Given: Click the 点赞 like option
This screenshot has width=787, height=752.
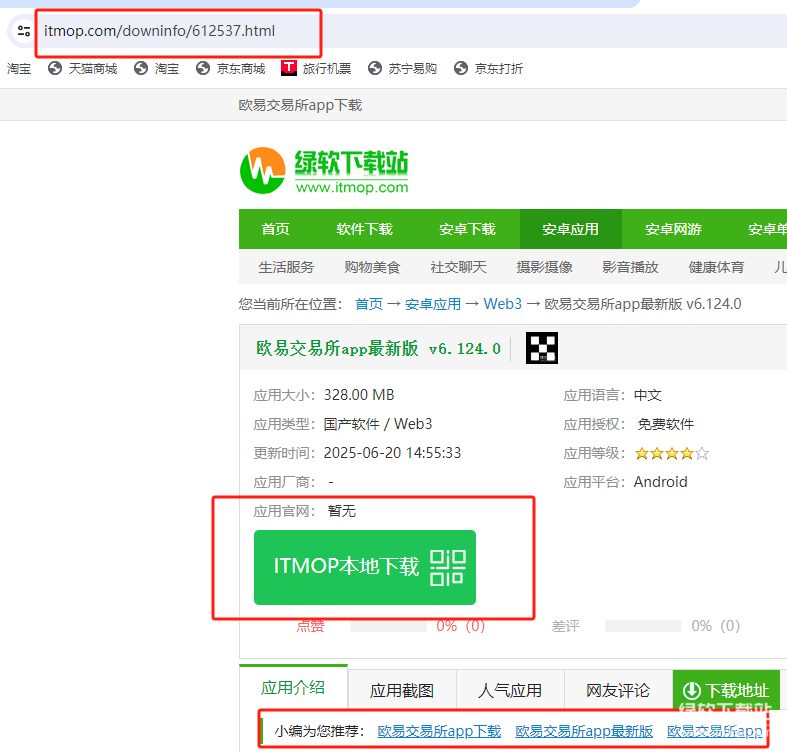Looking at the screenshot, I should (310, 626).
